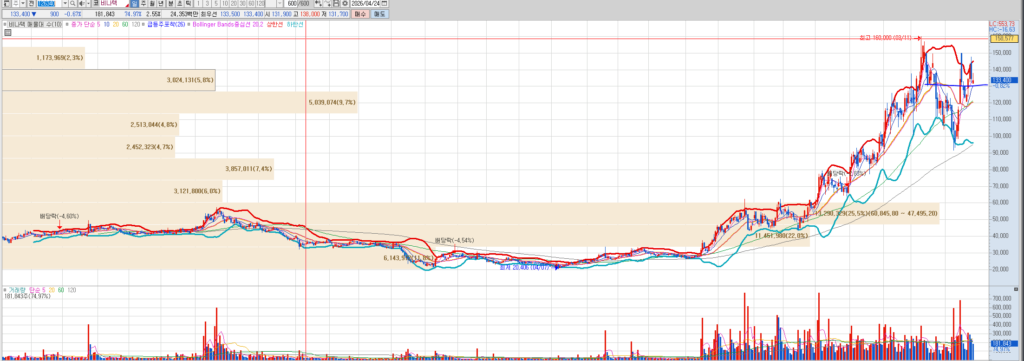Click the stock code input field
Image resolution: width=1024 pixels, height=361 pixels.
[49, 3]
